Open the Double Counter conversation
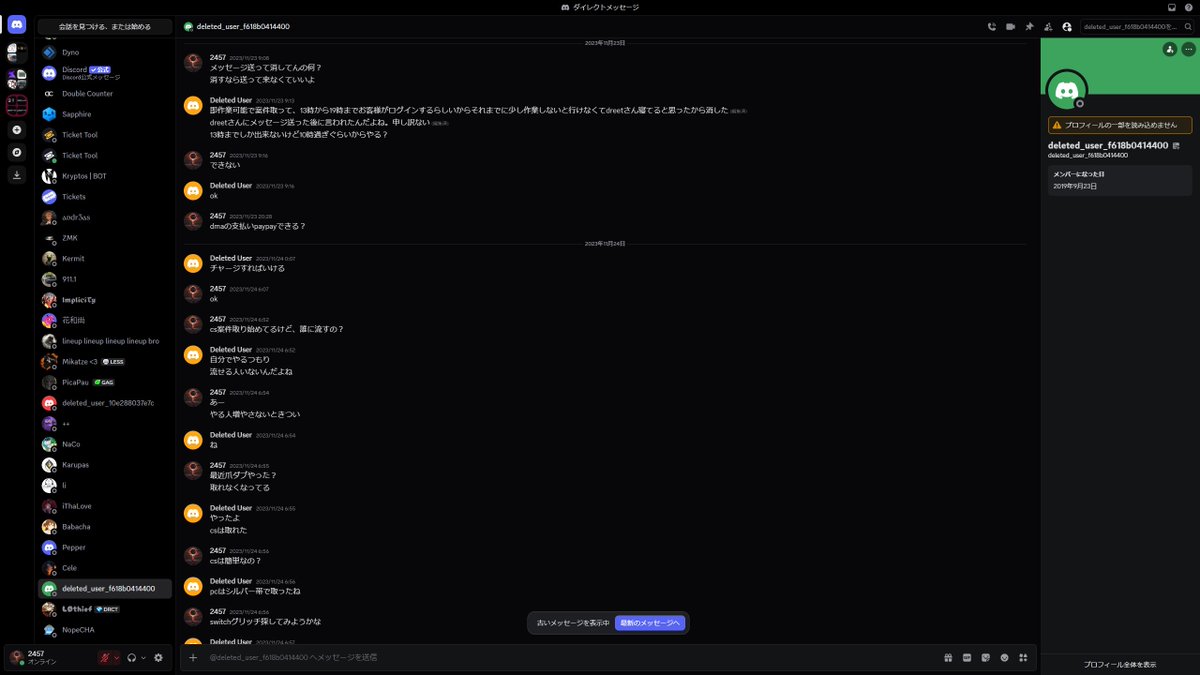 [x=105, y=93]
